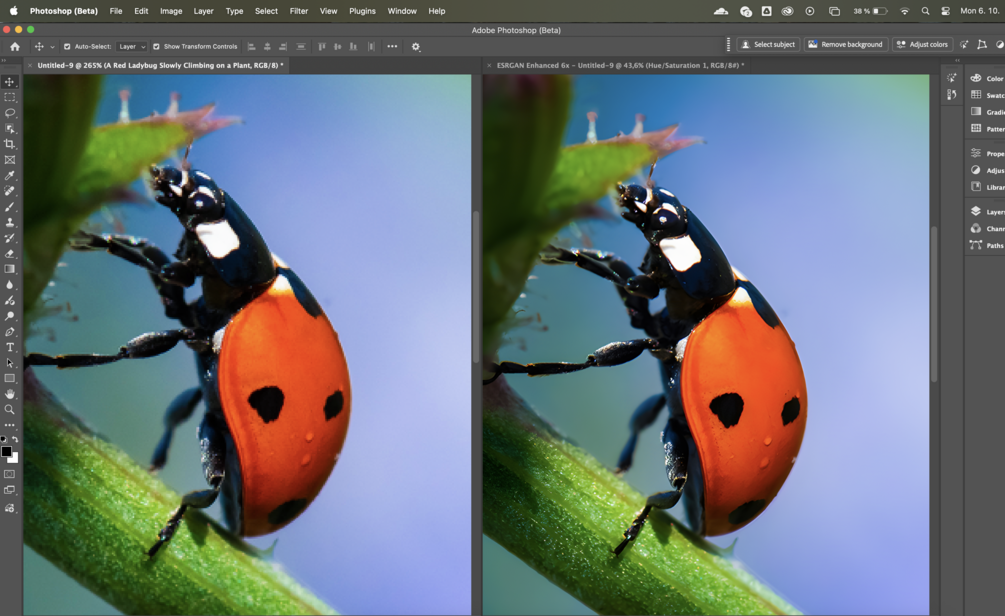
Task: Change screen mode button
Action: [10, 490]
